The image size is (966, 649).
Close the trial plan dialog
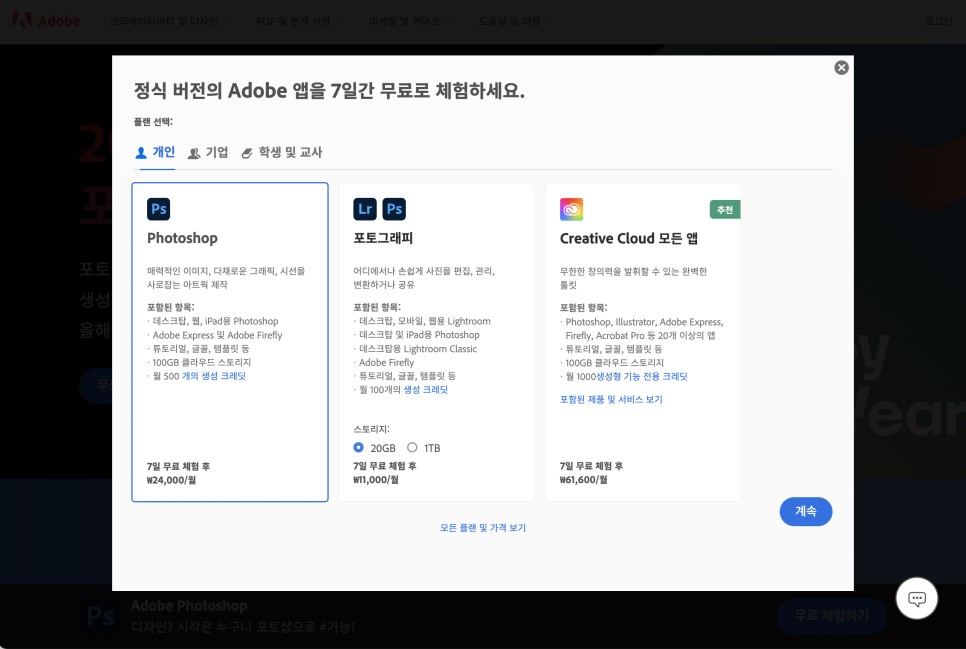841,68
